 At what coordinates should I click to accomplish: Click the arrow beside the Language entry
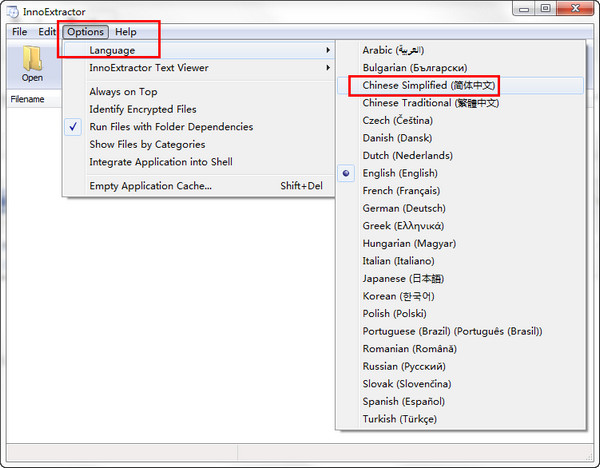click(x=328, y=50)
